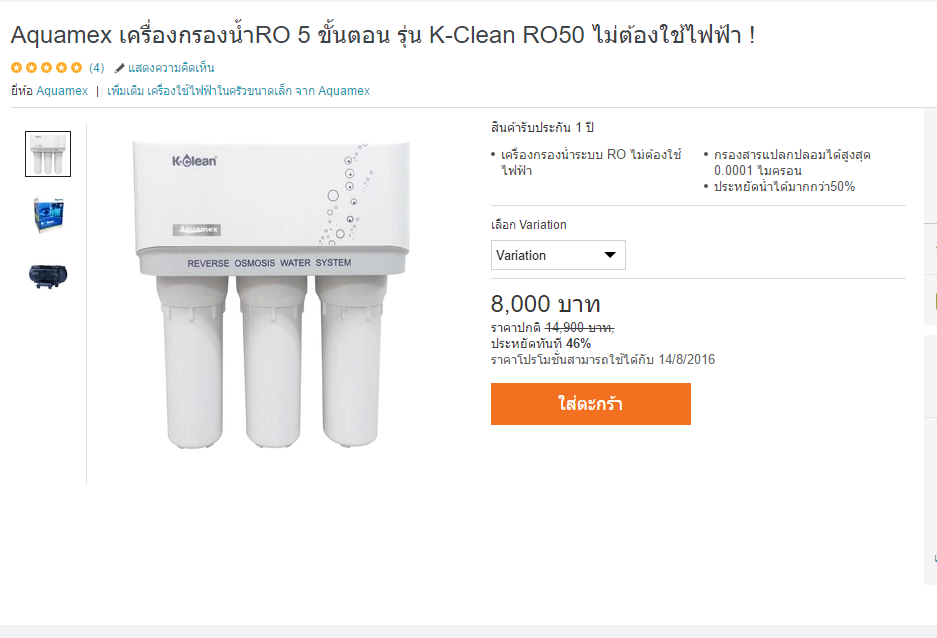The height and width of the screenshot is (638, 937).
Task: Click the large water filter product image
Action: coord(272,295)
